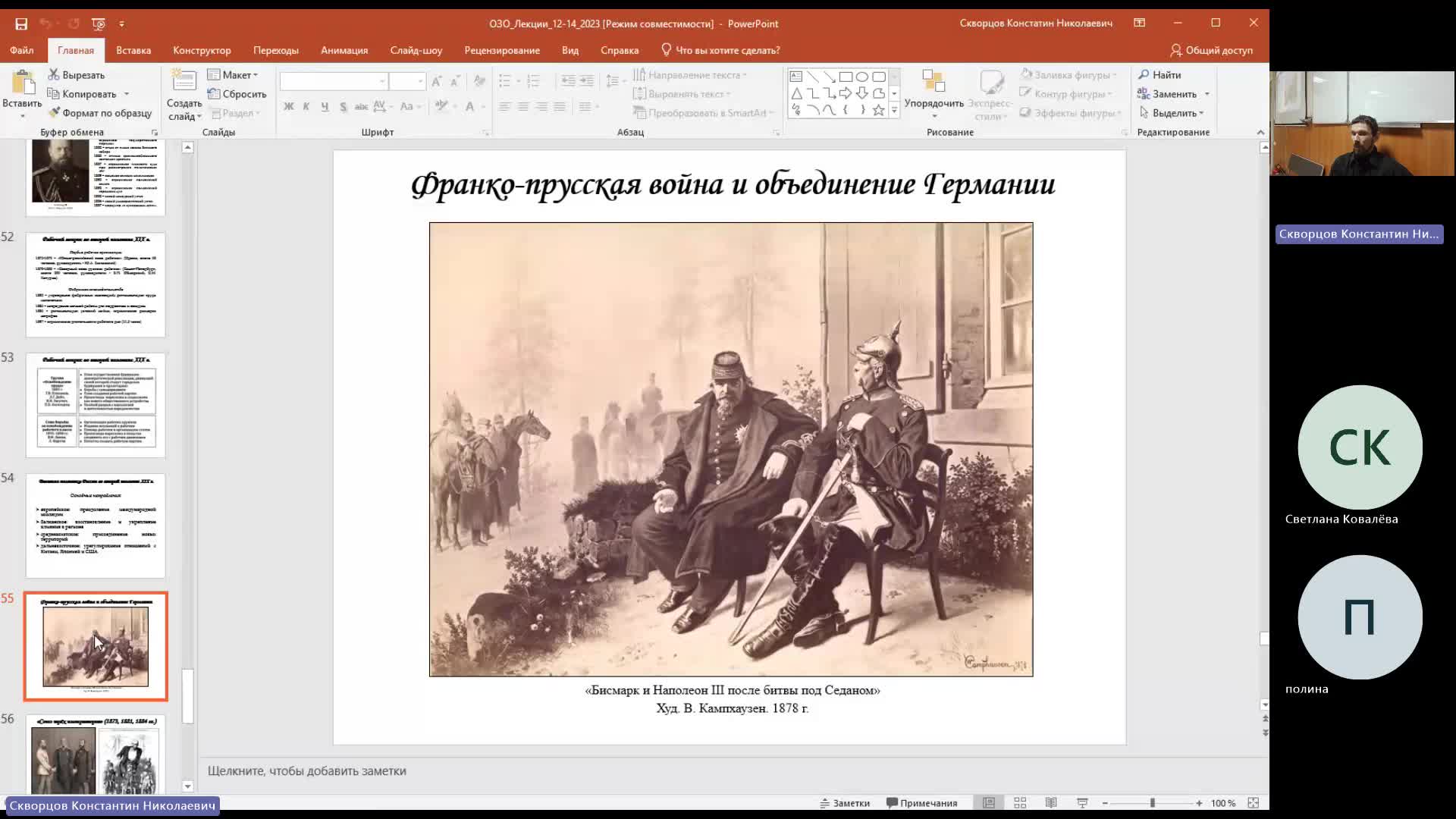This screenshot has height=819, width=1456.
Task: Start Slide Show from status bar icon
Action: pos(1082,803)
